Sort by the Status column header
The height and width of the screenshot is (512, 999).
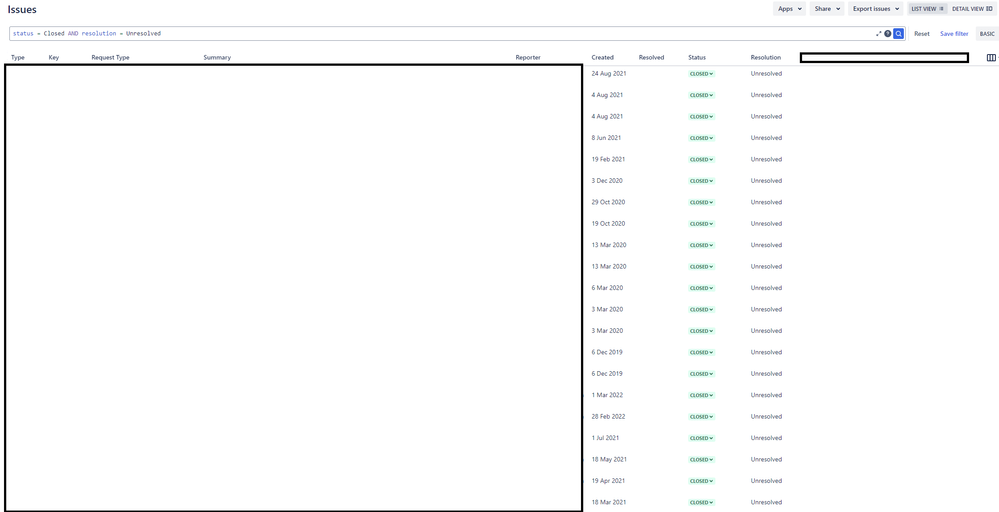[697, 57]
